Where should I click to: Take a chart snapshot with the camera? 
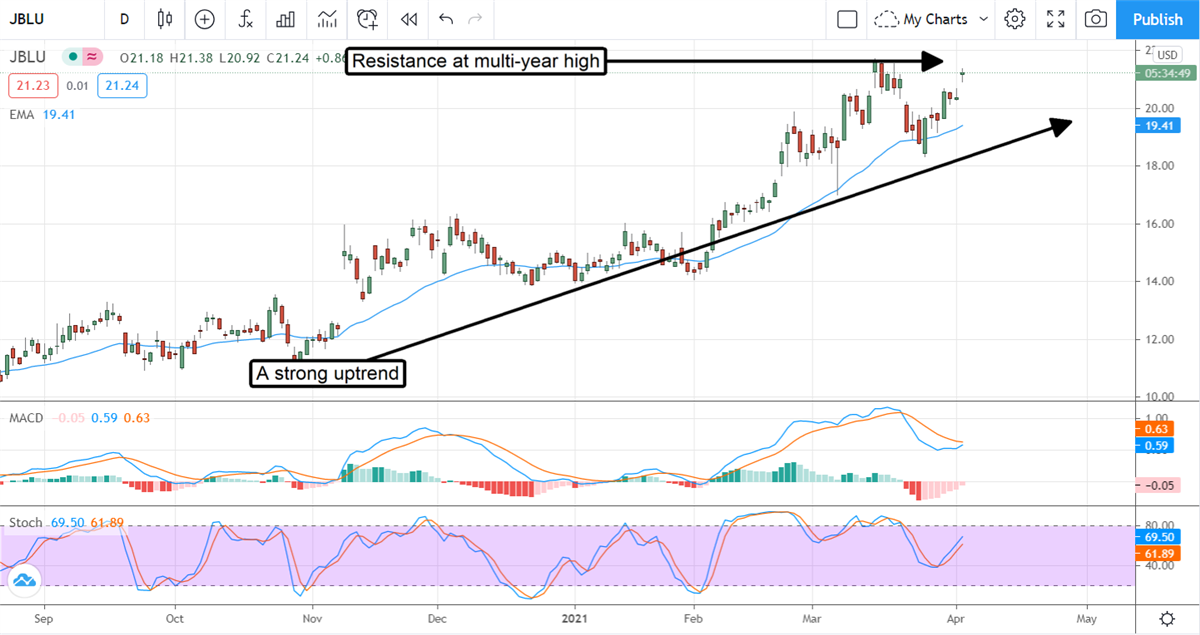[1097, 19]
